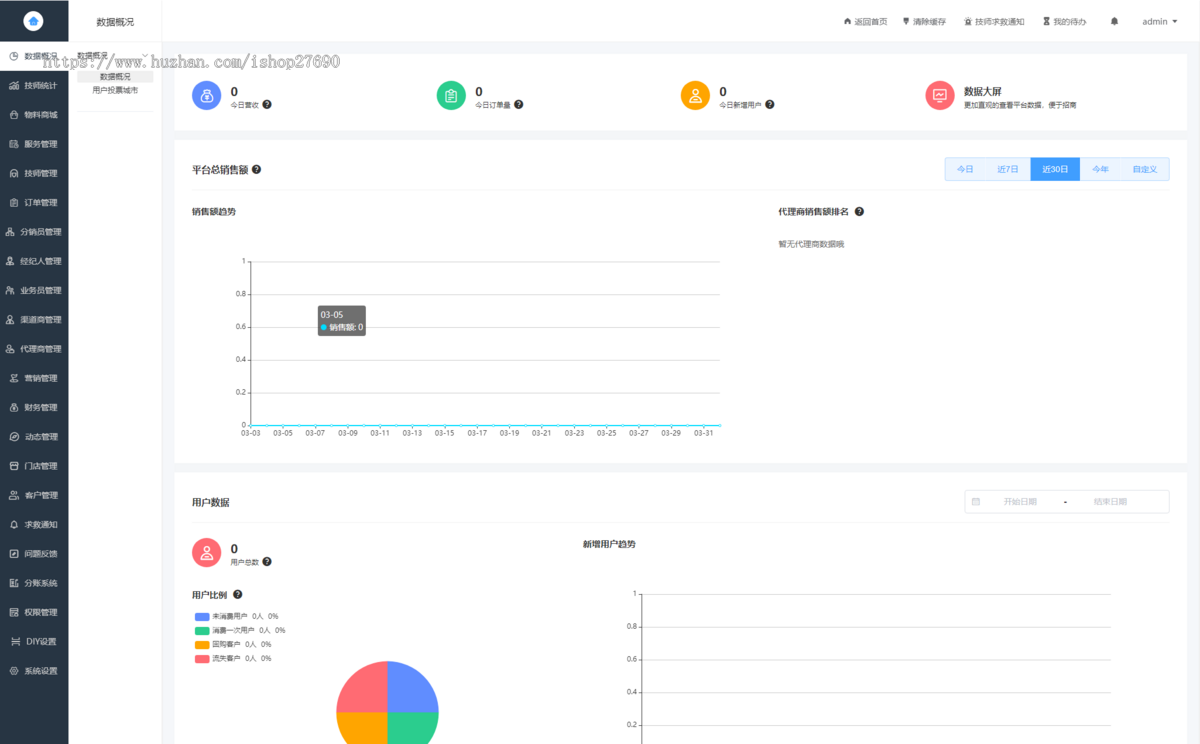Screen dimensions: 1200x744
Task: Open DIY设置 in the sidebar
Action: pos(34,641)
